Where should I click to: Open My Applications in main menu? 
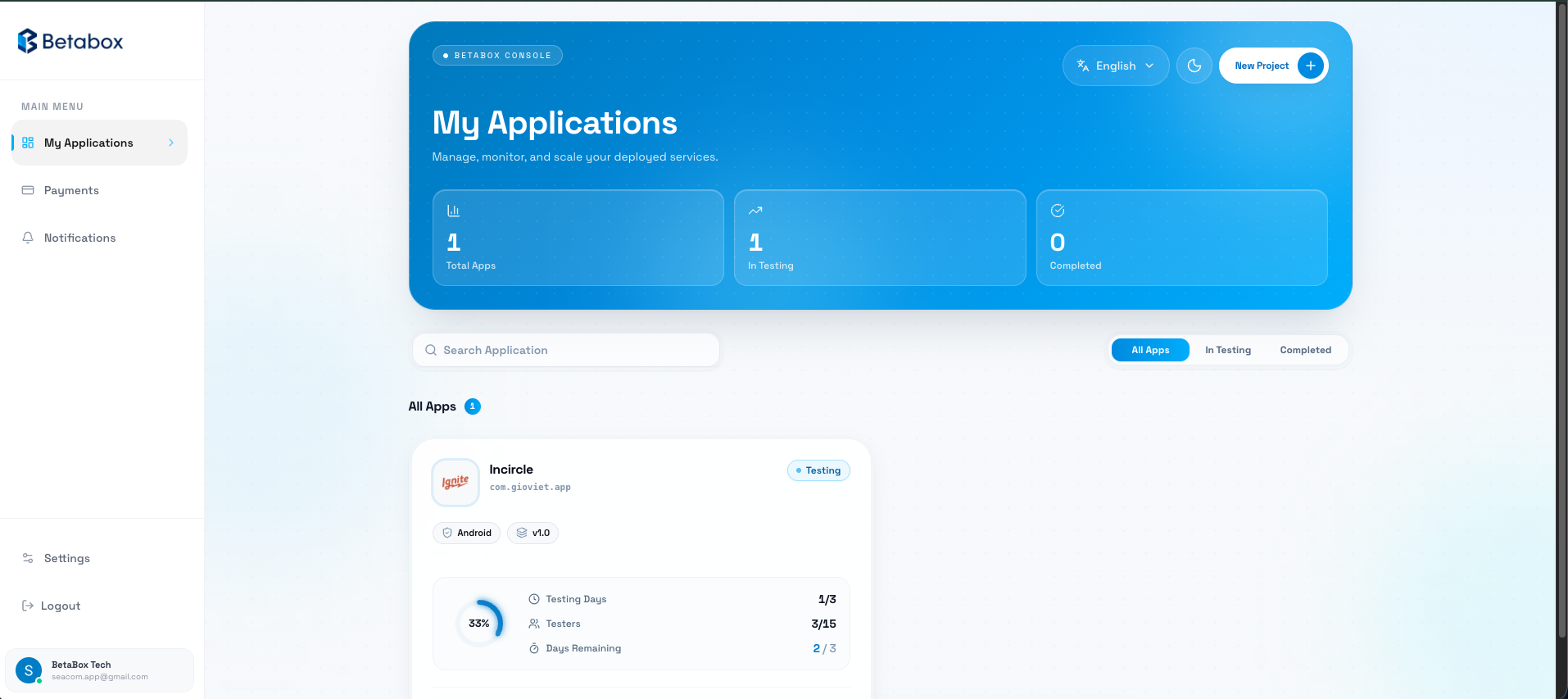99,143
